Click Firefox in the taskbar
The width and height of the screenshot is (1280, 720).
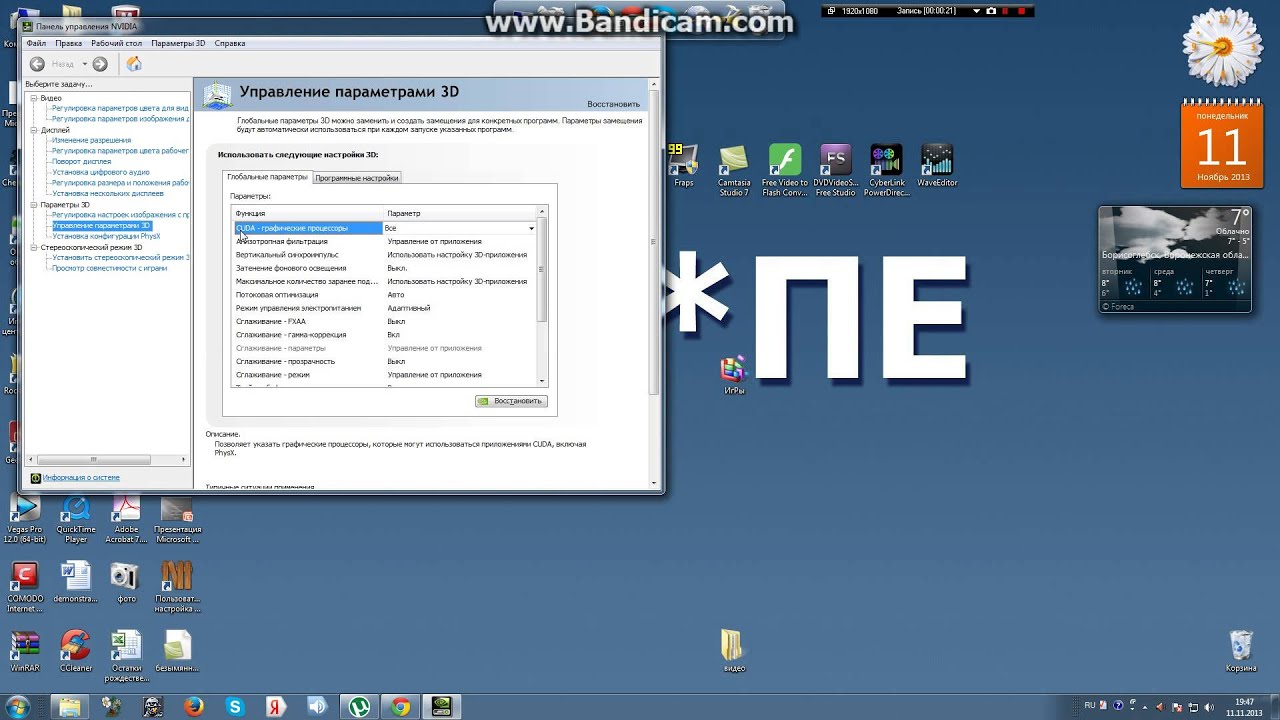194,707
